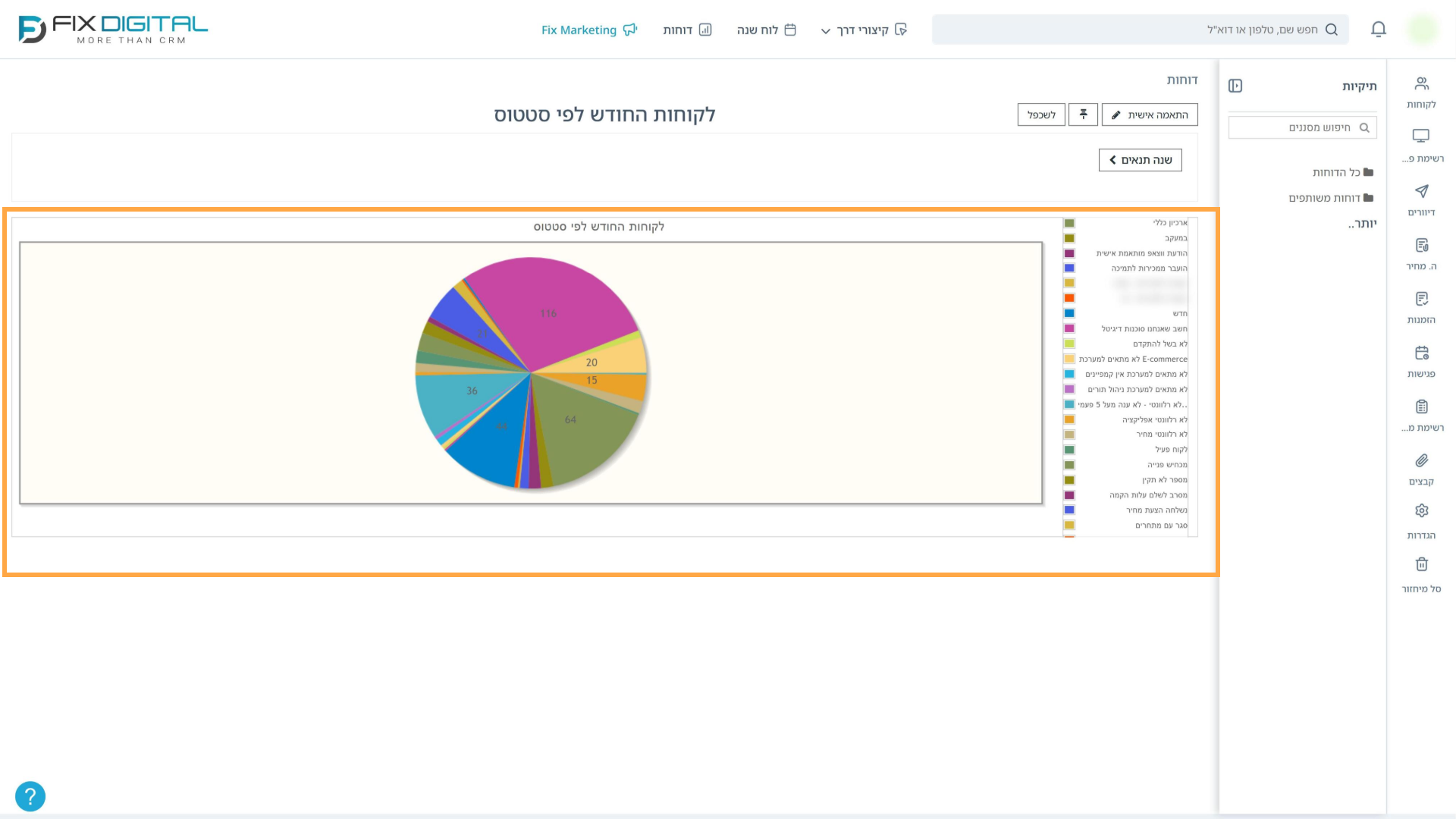The height and width of the screenshot is (819, 1456).
Task: Open the דוחות menu in top bar
Action: click(x=687, y=30)
